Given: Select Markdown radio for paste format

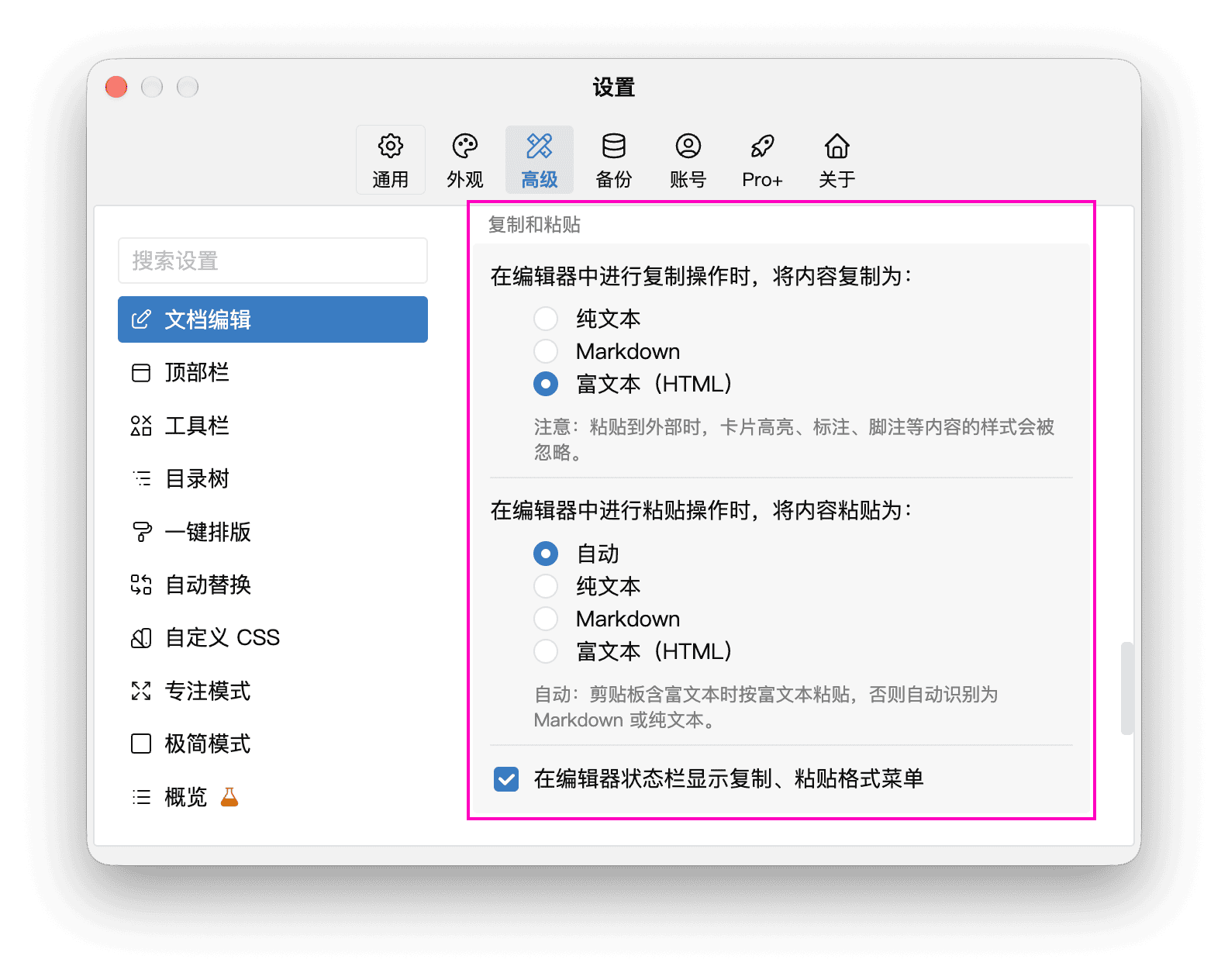Looking at the screenshot, I should (x=546, y=619).
